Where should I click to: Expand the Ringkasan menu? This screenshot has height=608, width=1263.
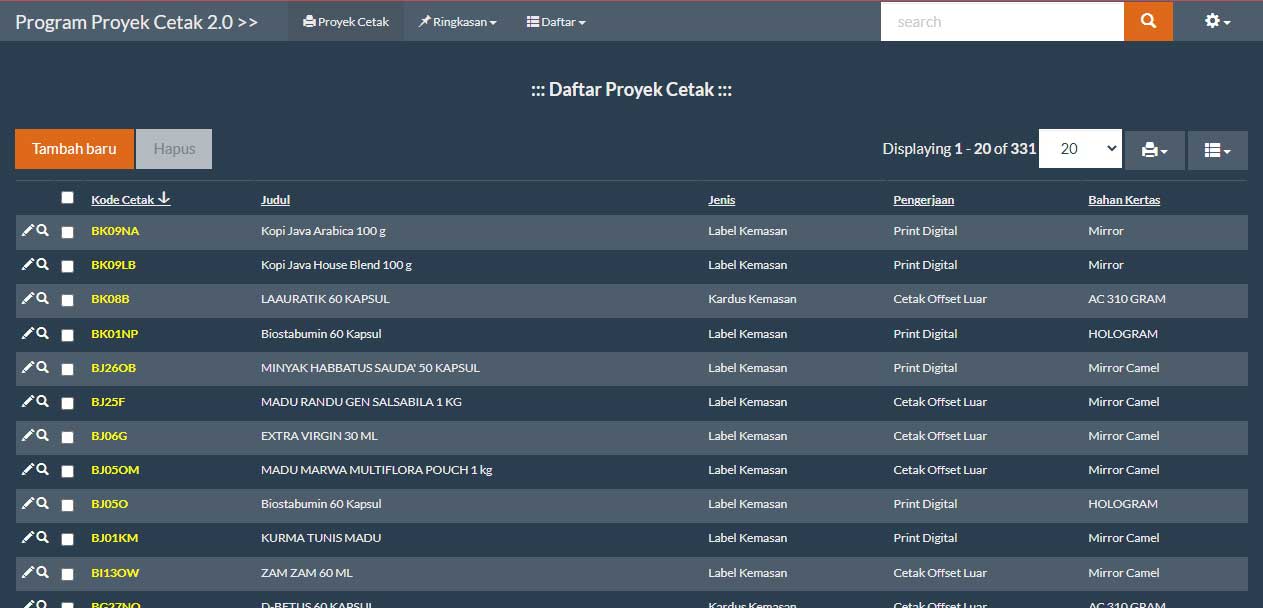tap(457, 22)
